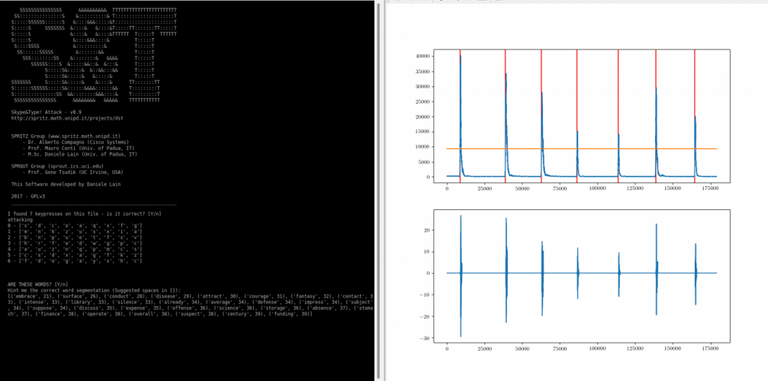
Task: Click 'This Software developed by Daniele Lain' line
Action: coord(65,184)
